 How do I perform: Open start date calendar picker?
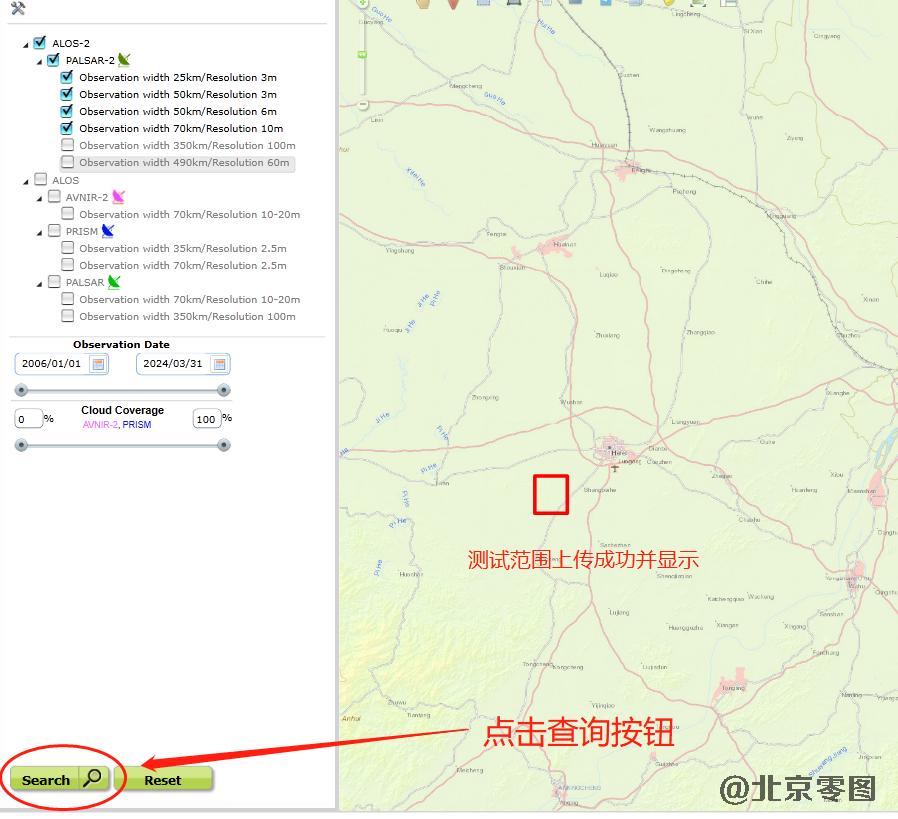click(x=98, y=364)
